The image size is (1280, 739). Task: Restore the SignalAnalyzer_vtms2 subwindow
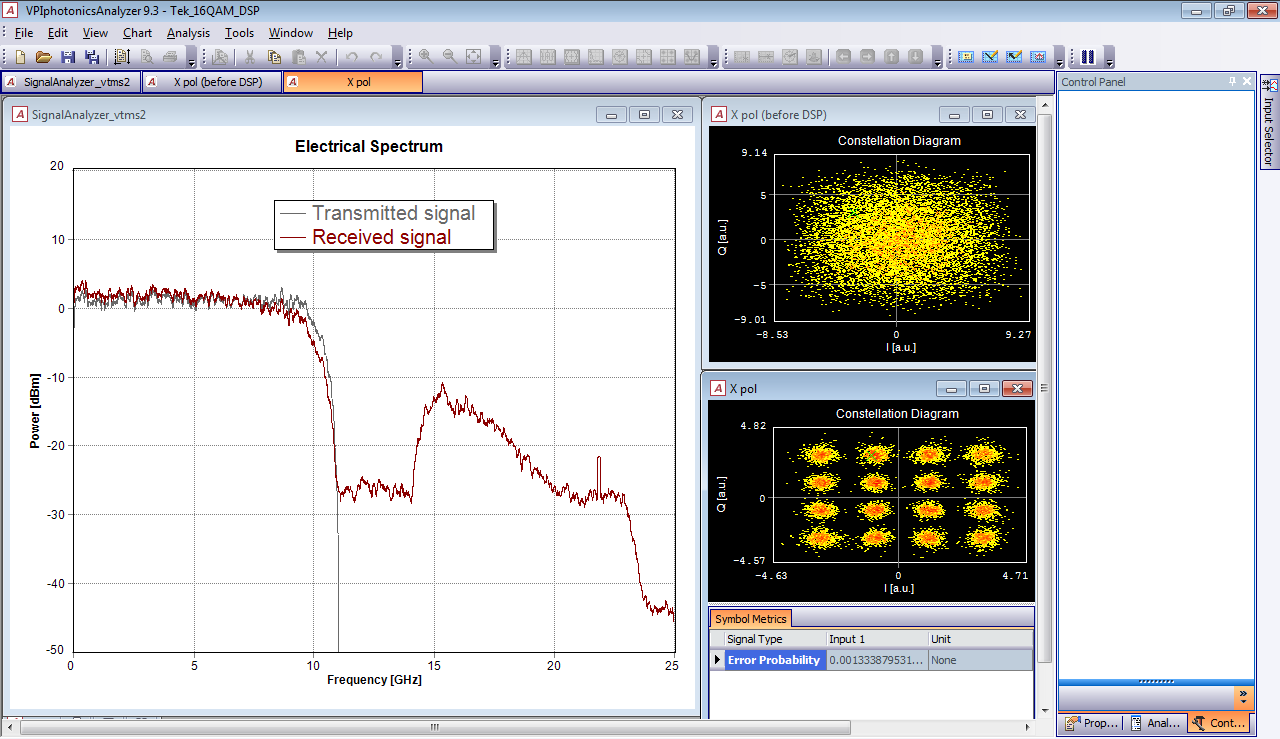(644, 115)
